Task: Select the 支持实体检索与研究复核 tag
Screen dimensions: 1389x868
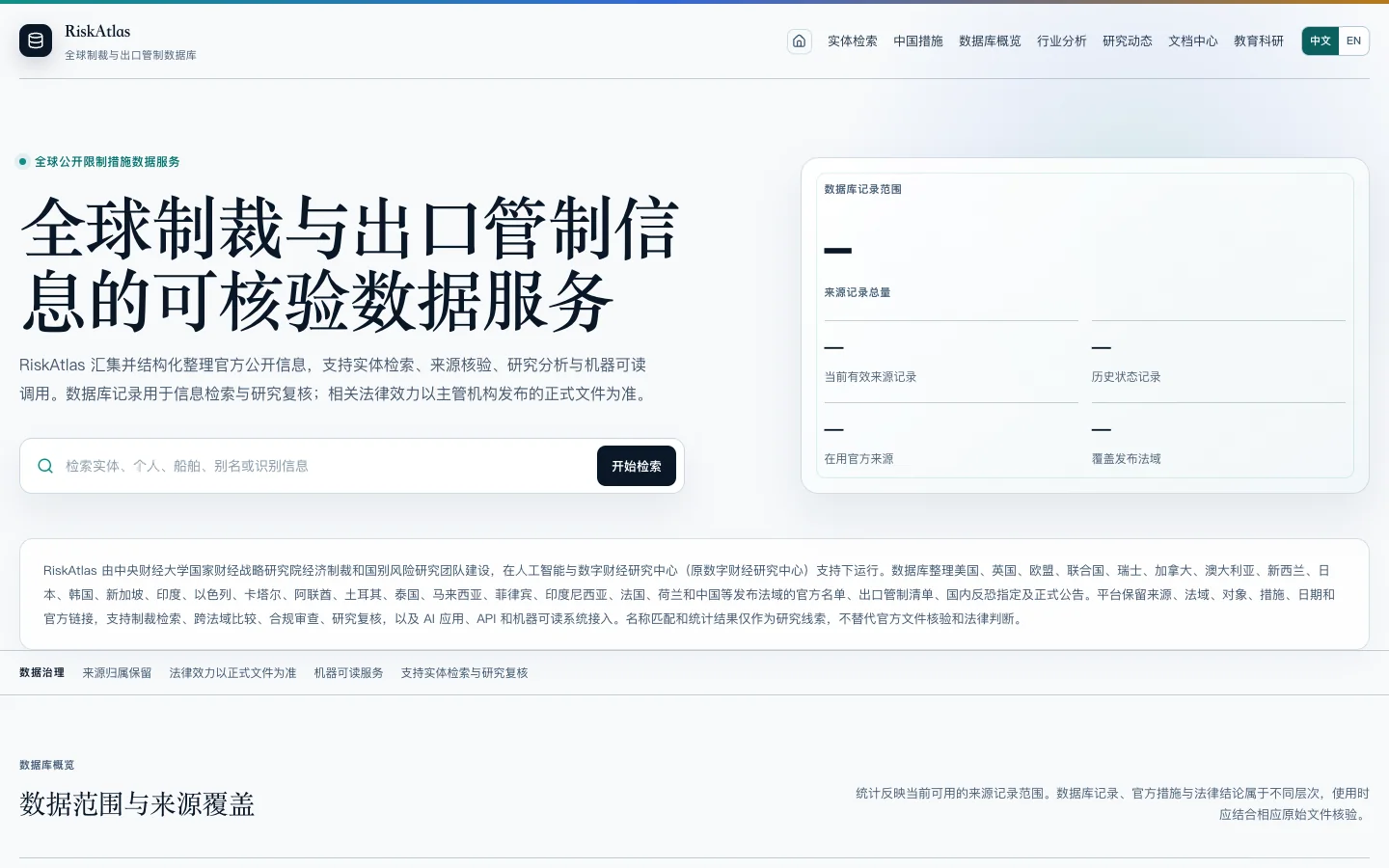Action: point(464,672)
